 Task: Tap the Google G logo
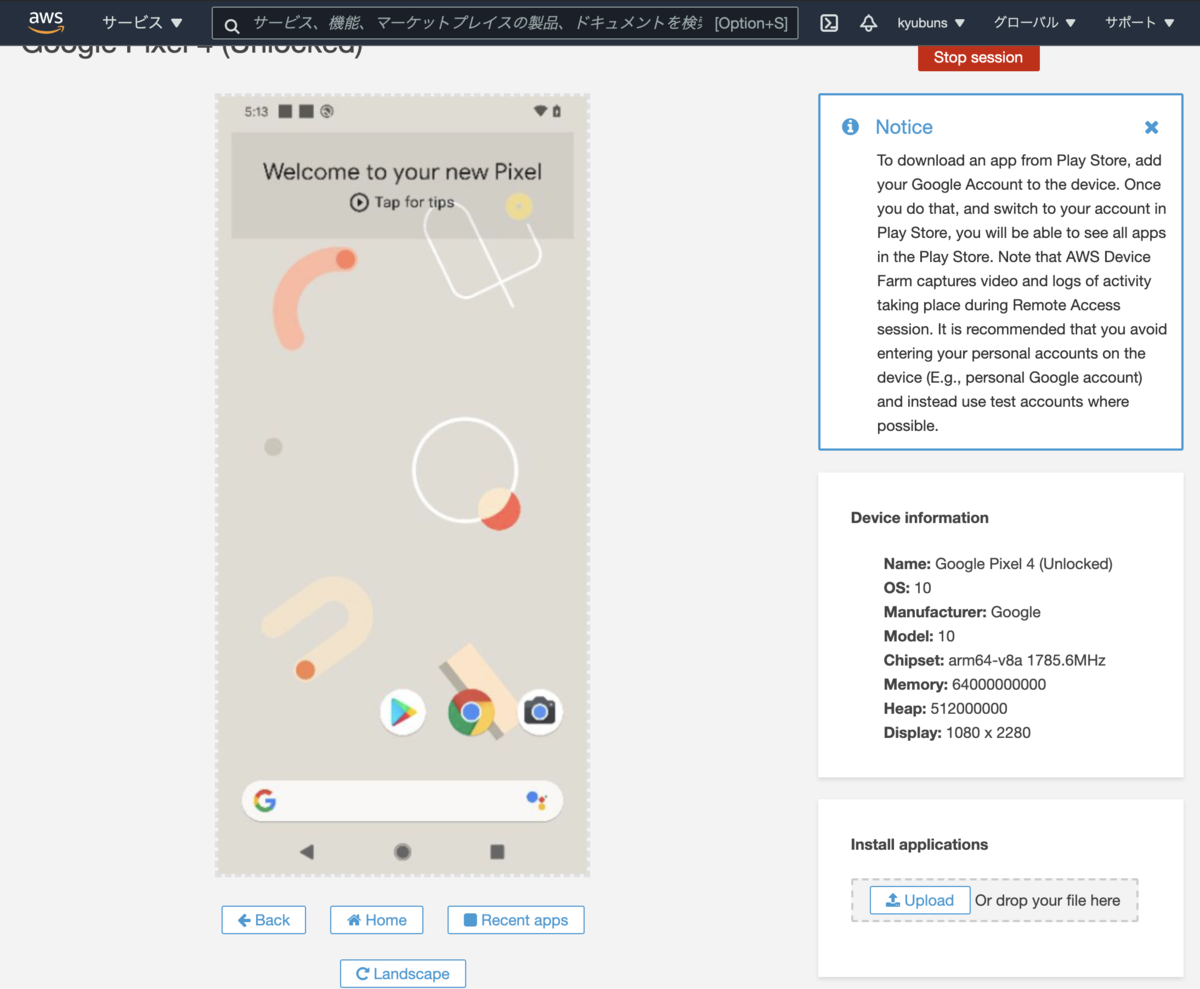(x=265, y=801)
